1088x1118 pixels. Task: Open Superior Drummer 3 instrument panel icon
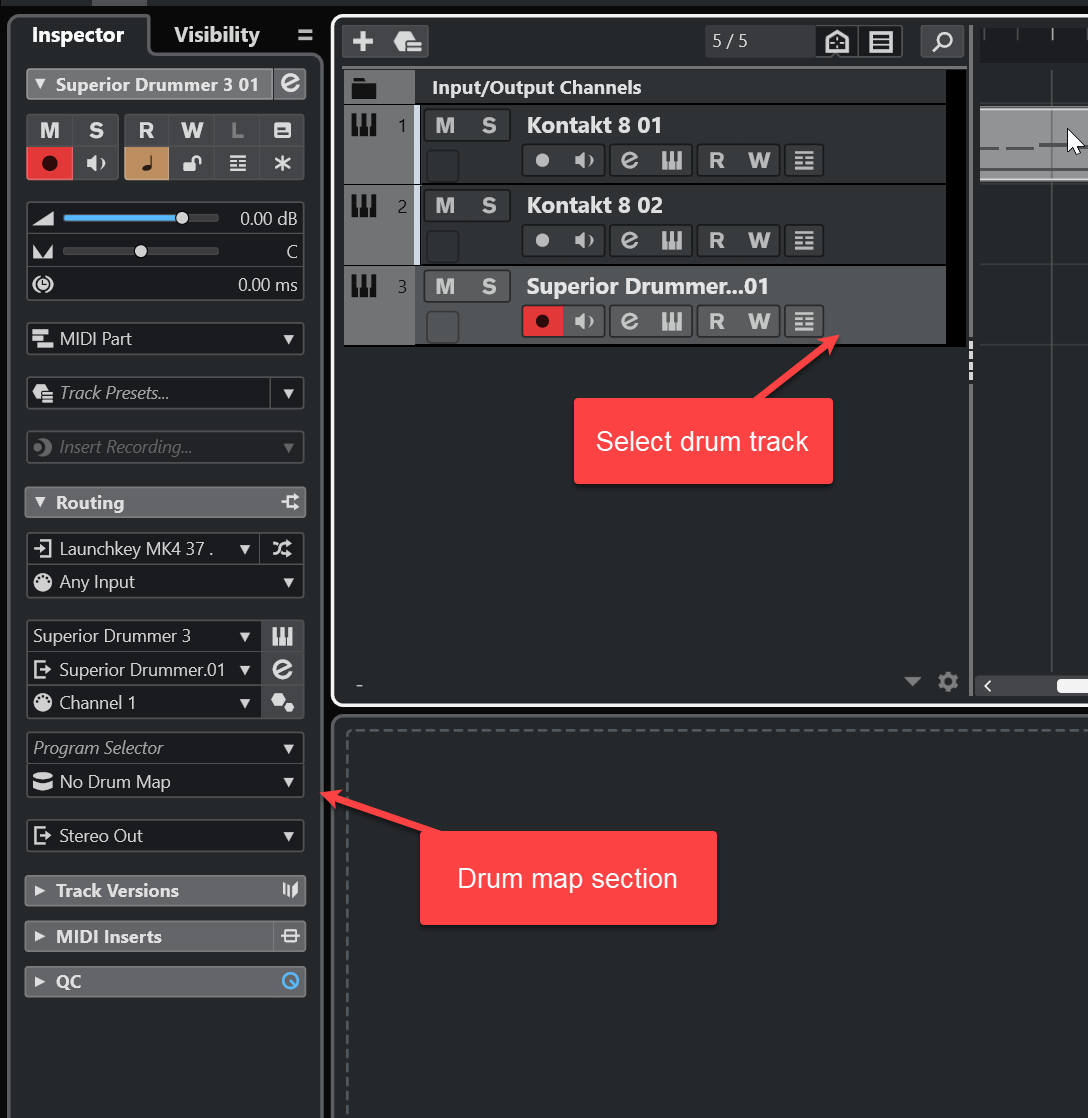[x=282, y=636]
